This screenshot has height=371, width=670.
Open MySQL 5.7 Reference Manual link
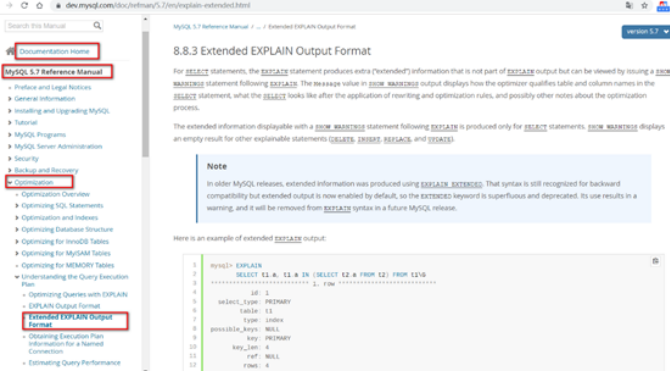[x=54, y=72]
